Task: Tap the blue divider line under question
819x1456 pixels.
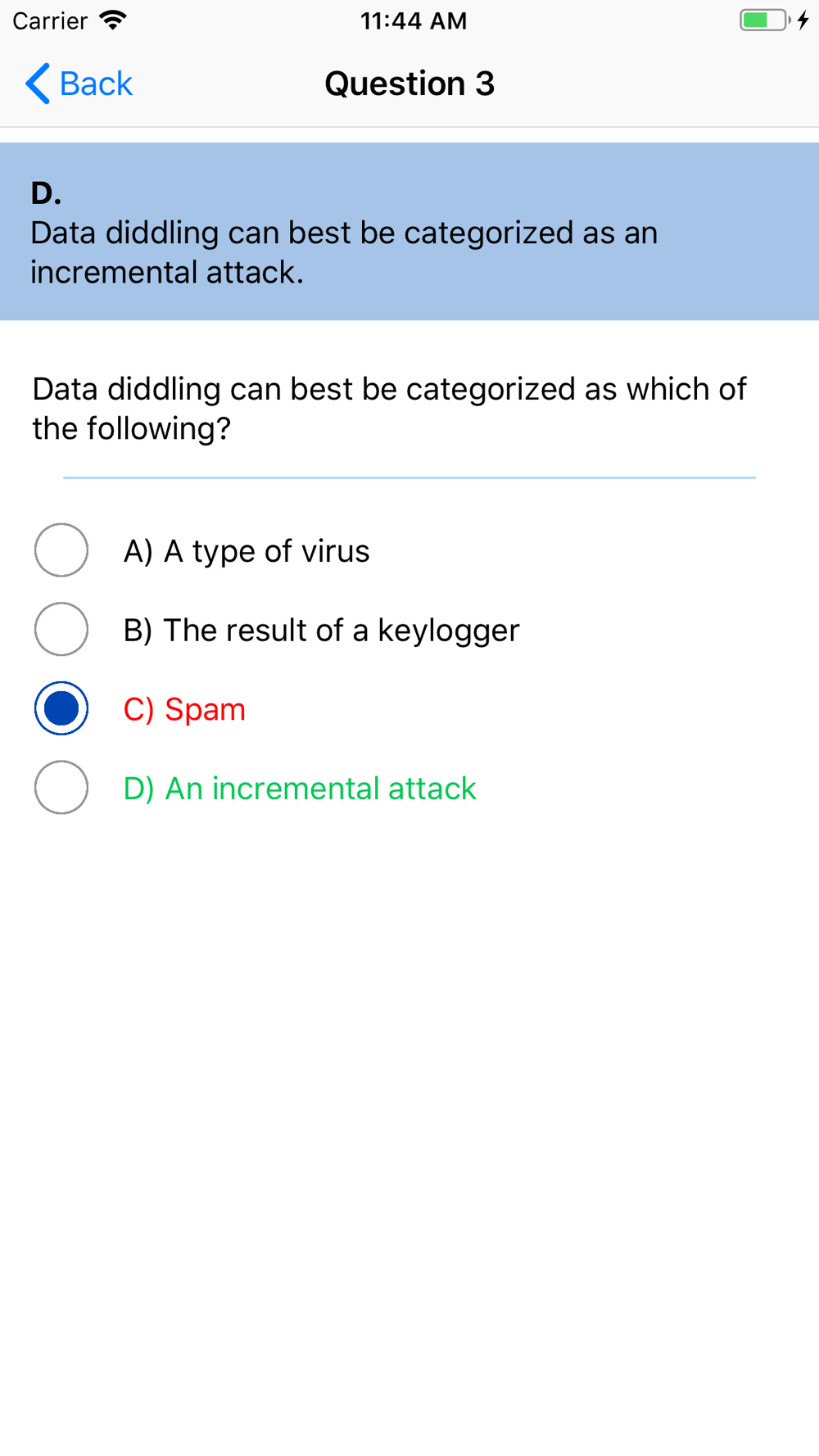Action: (409, 477)
